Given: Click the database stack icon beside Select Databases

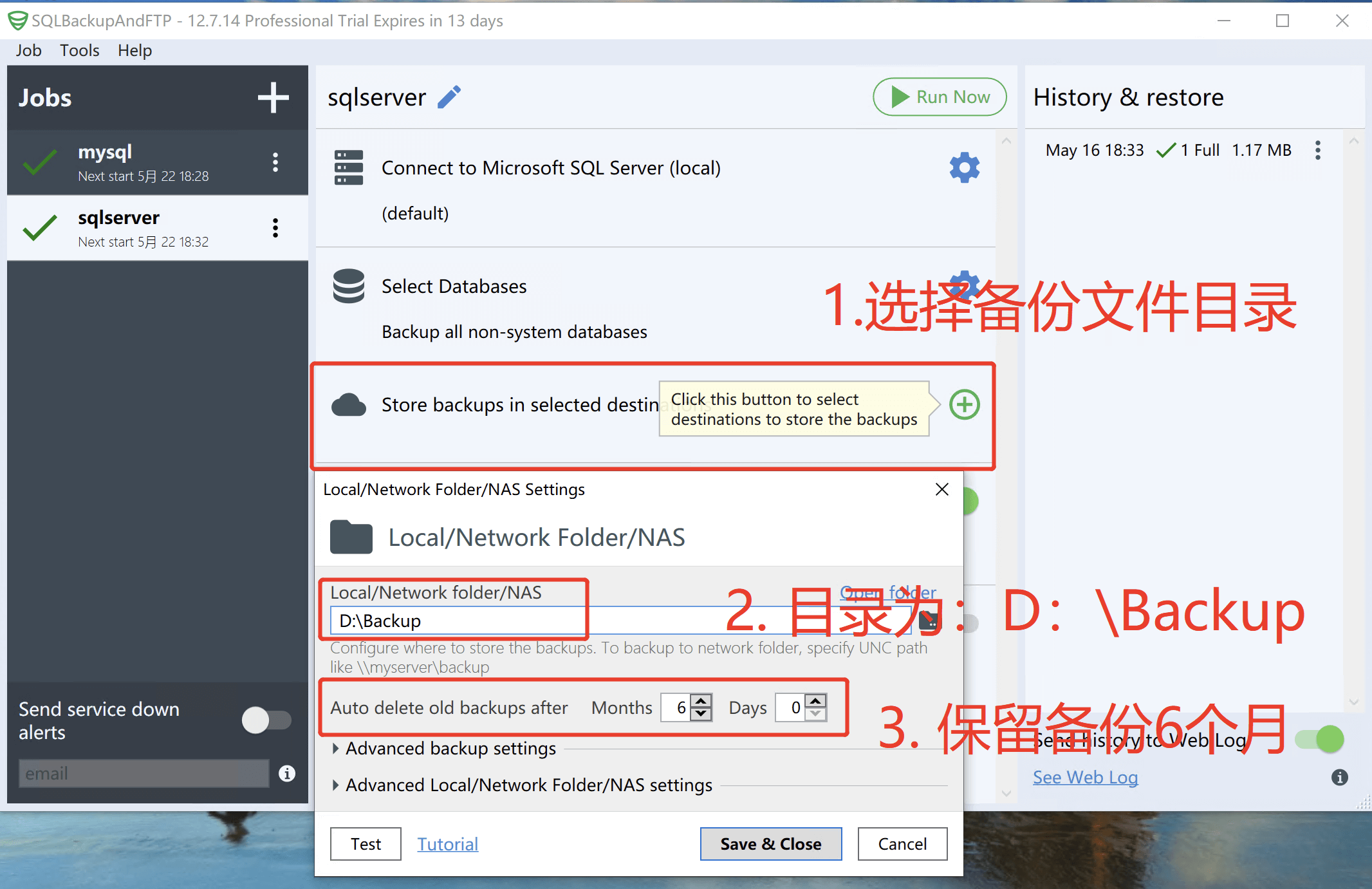Looking at the screenshot, I should pyautogui.click(x=349, y=286).
